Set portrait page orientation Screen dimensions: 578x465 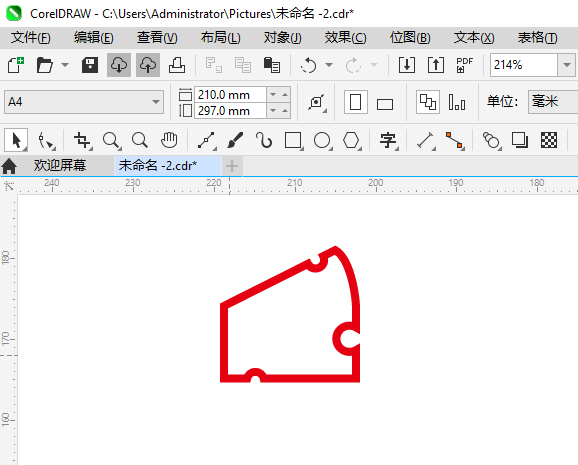click(x=355, y=102)
